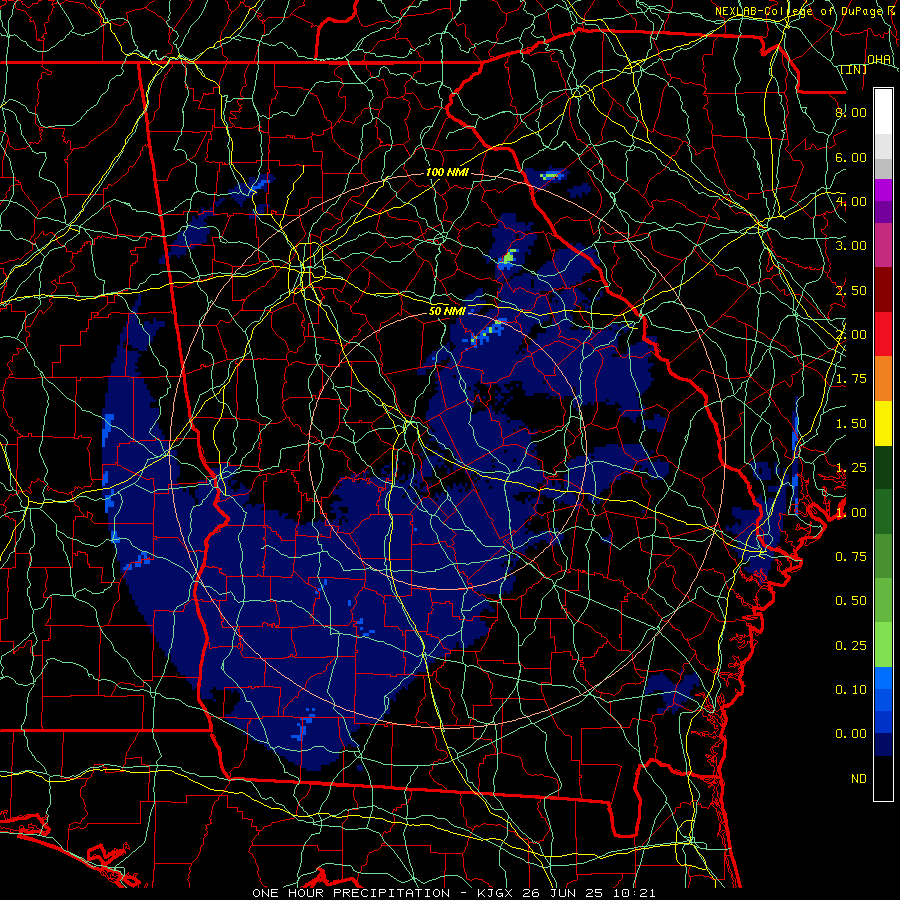The width and height of the screenshot is (900, 900).
Task: Select the 8.00 value on the scale
Action: point(851,112)
